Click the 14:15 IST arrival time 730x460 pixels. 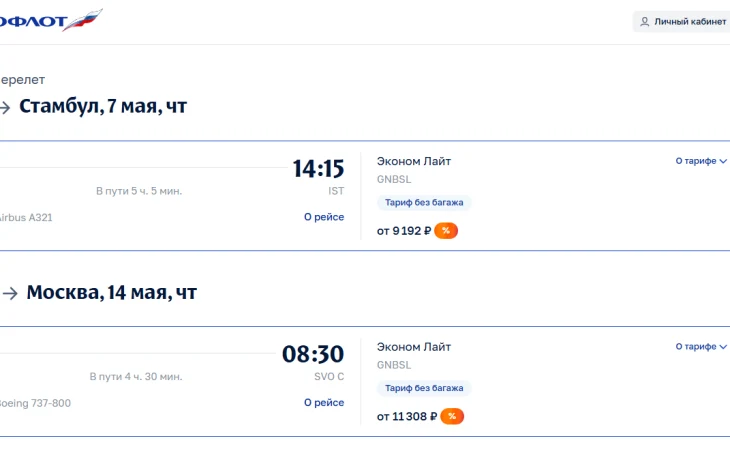tap(318, 169)
